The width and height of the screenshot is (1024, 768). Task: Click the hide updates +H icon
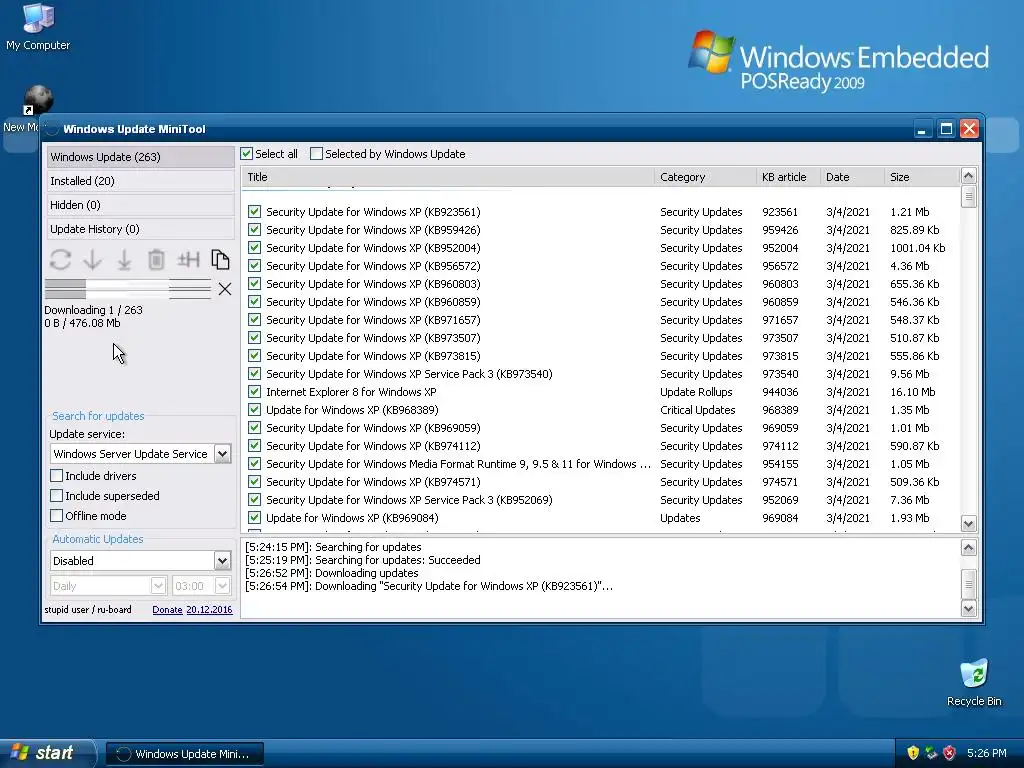pyautogui.click(x=188, y=259)
